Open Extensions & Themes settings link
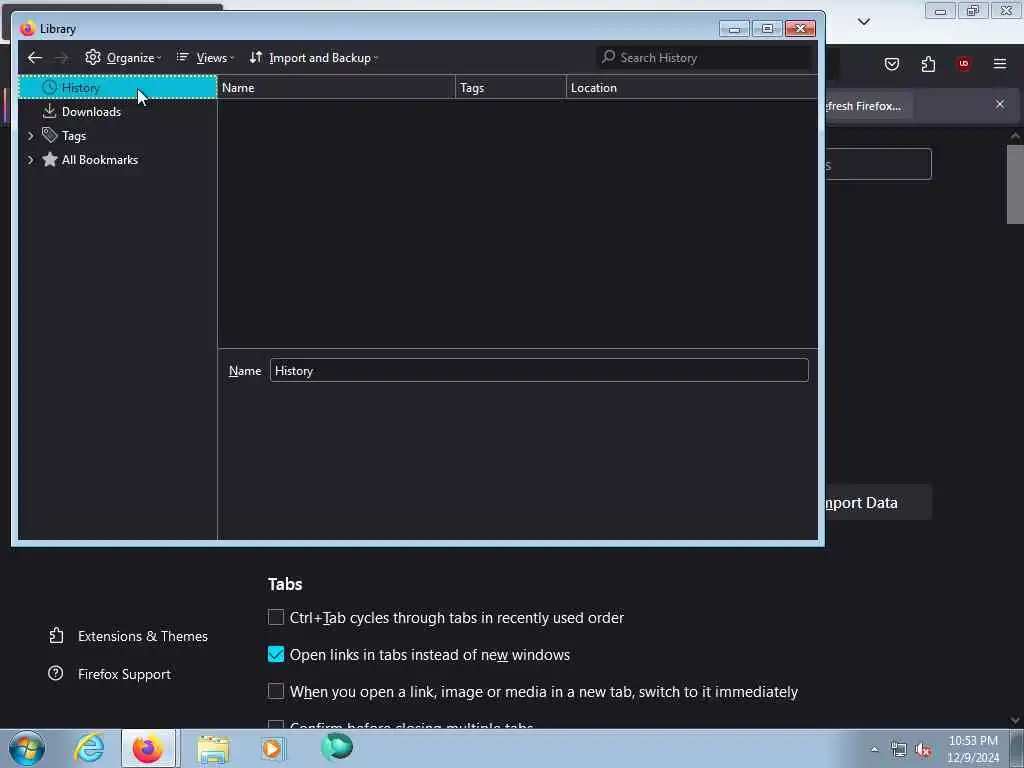This screenshot has width=1024, height=768. point(129,636)
